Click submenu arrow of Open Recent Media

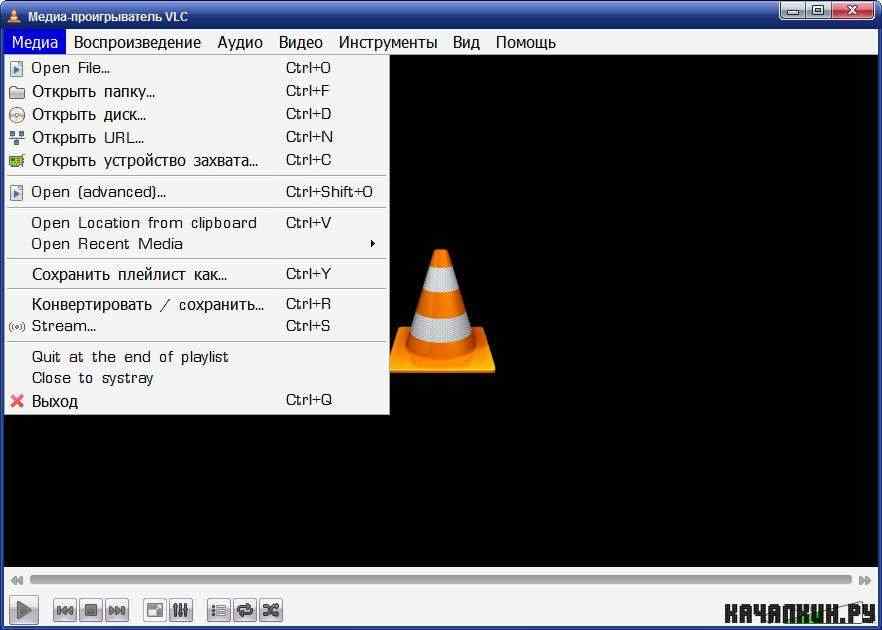(372, 244)
